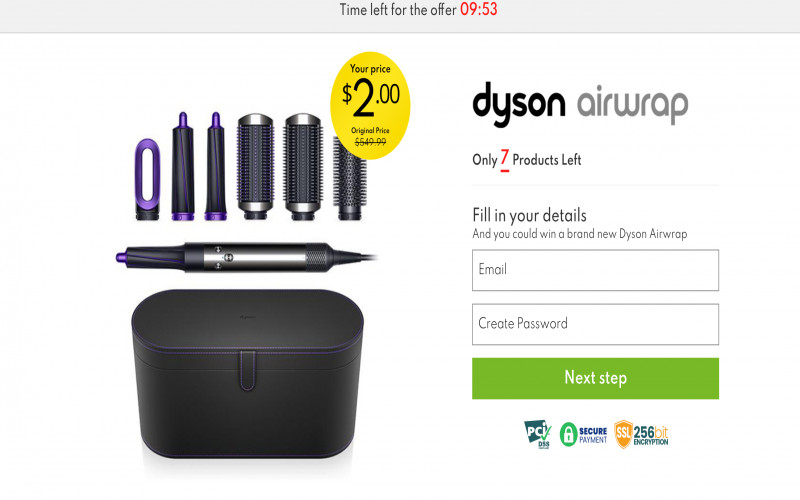Select the first silver-capped smoothing brush attachment

(x=255, y=167)
